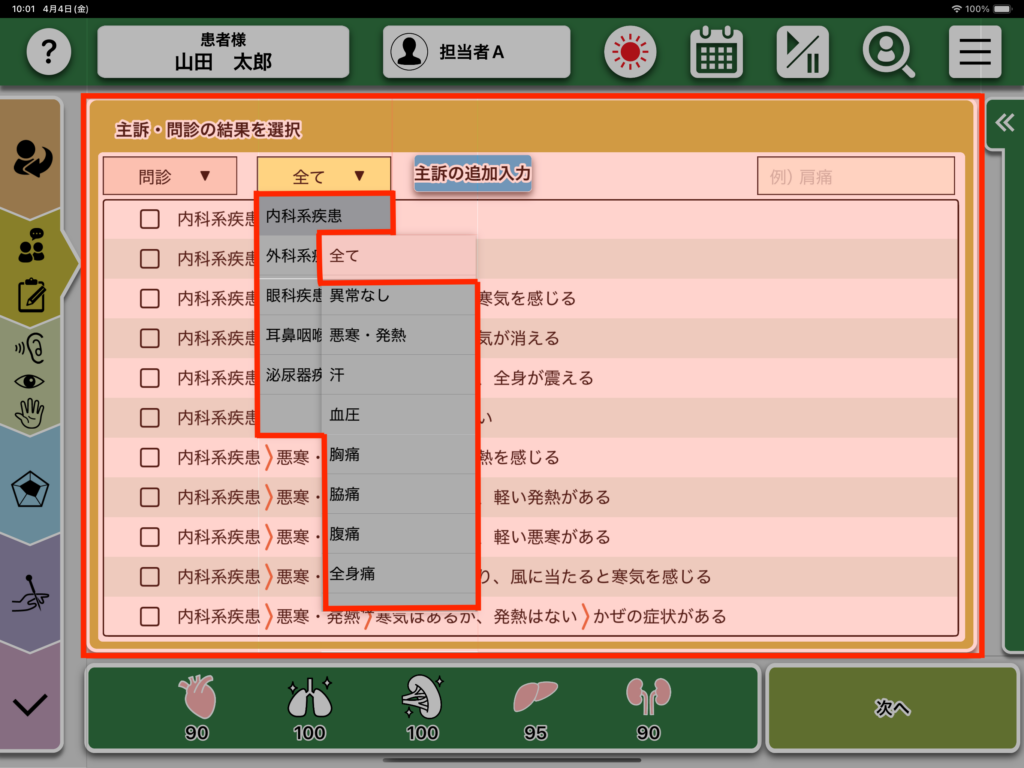Viewport: 1024px width, 768px height.
Task: Tap the red sun icon in header
Action: pos(629,52)
